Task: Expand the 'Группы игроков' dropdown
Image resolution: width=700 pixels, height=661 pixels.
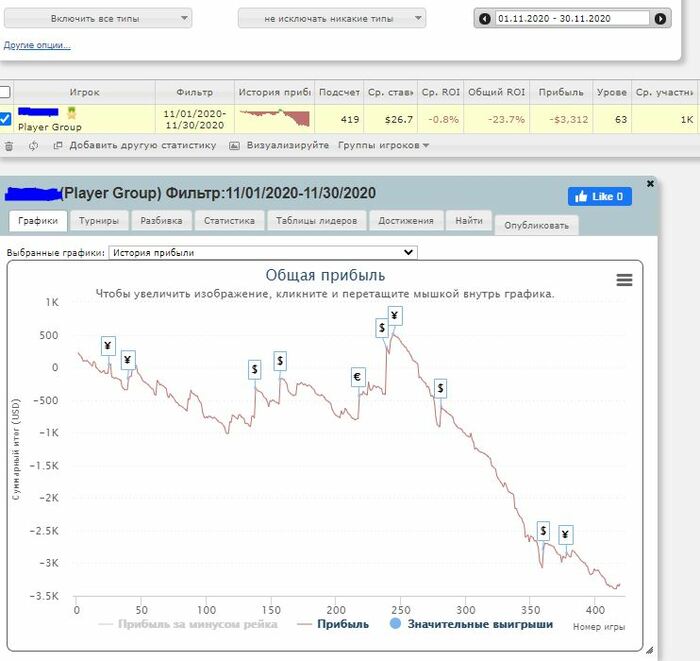Action: pos(383,146)
